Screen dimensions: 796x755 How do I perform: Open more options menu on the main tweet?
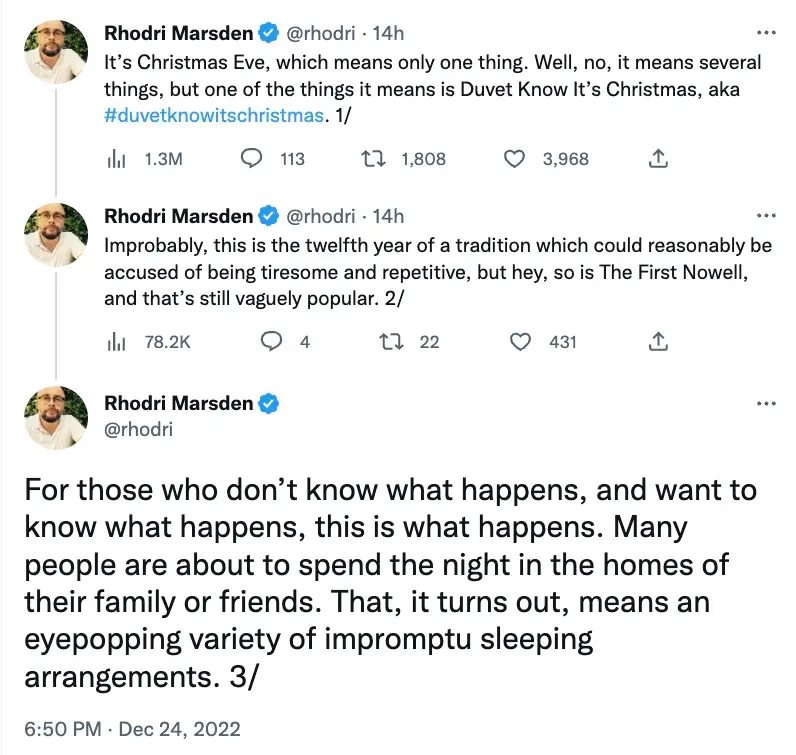pos(766,404)
